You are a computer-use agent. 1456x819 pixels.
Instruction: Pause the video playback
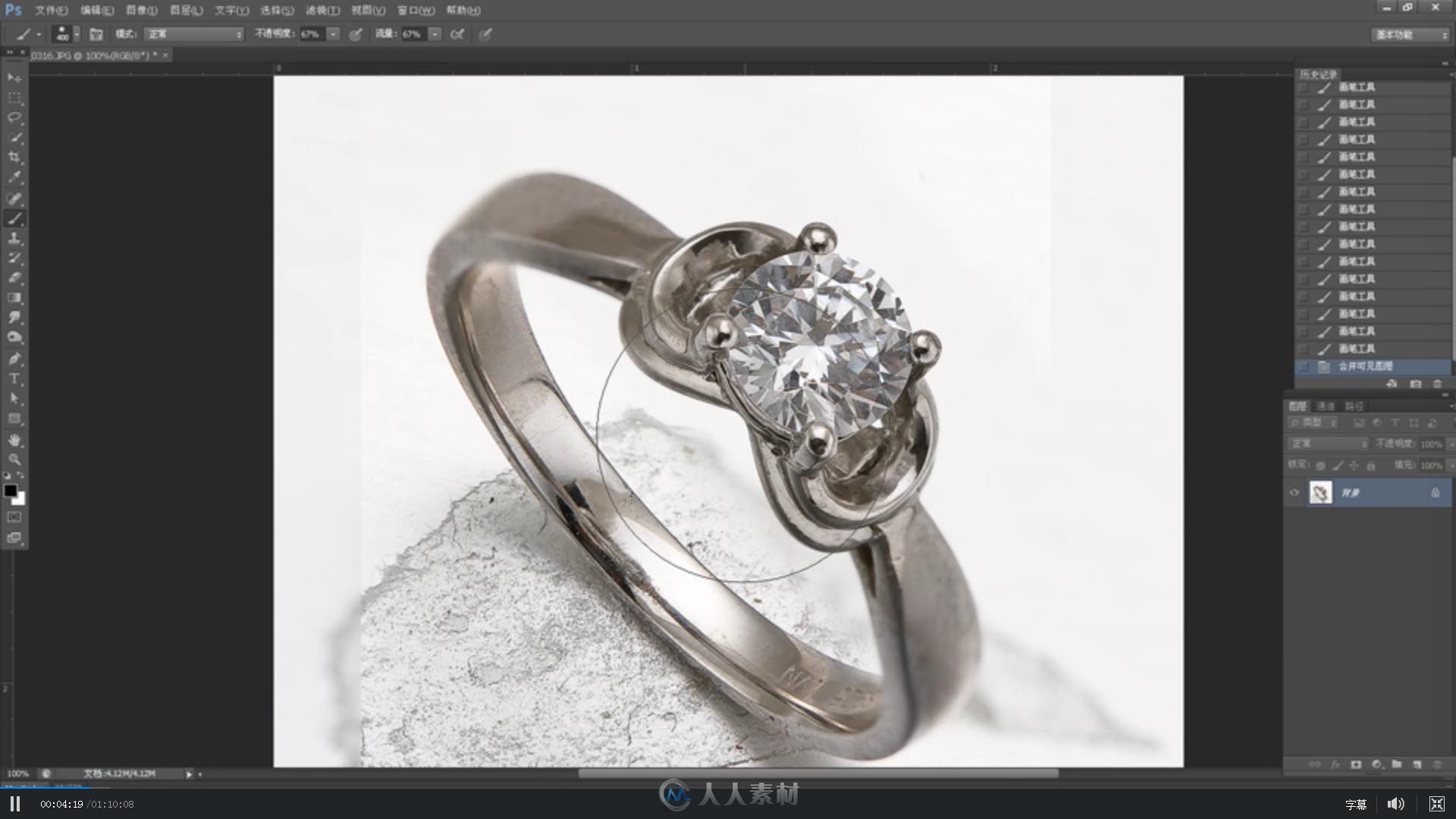click(15, 804)
